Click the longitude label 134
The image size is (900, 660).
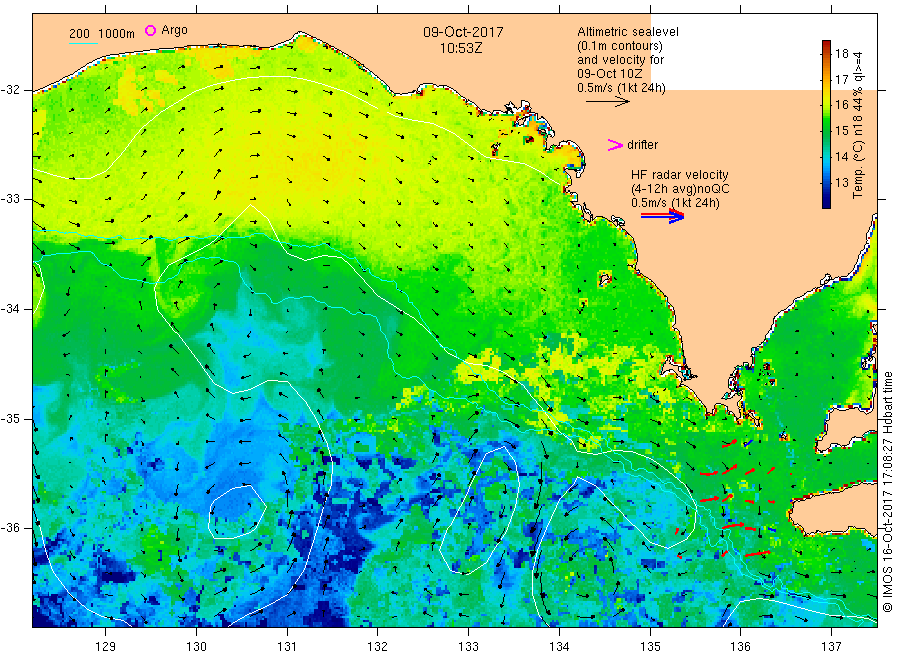click(559, 647)
